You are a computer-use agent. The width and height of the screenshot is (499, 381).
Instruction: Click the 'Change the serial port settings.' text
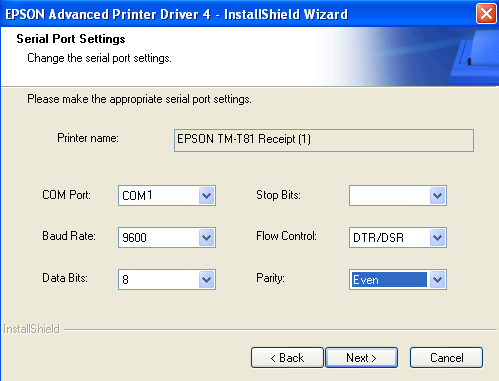99,58
